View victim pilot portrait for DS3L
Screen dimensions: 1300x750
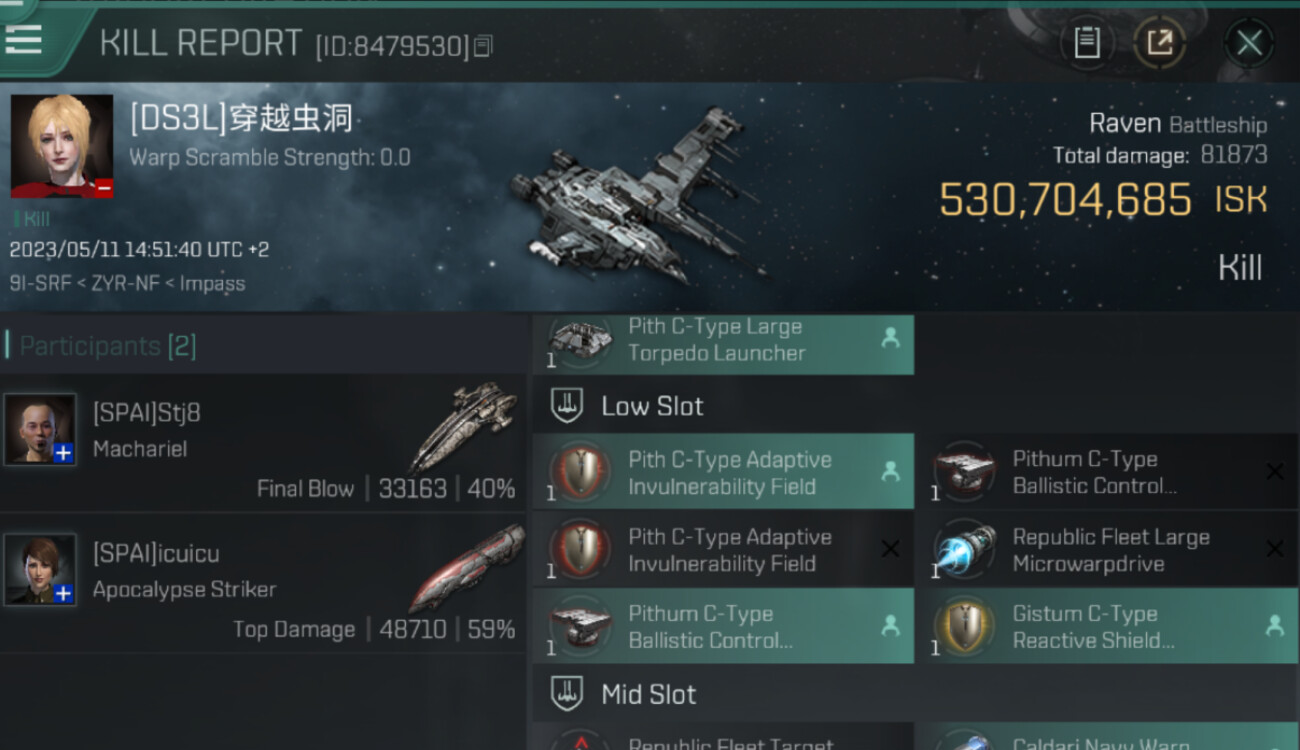(x=62, y=146)
